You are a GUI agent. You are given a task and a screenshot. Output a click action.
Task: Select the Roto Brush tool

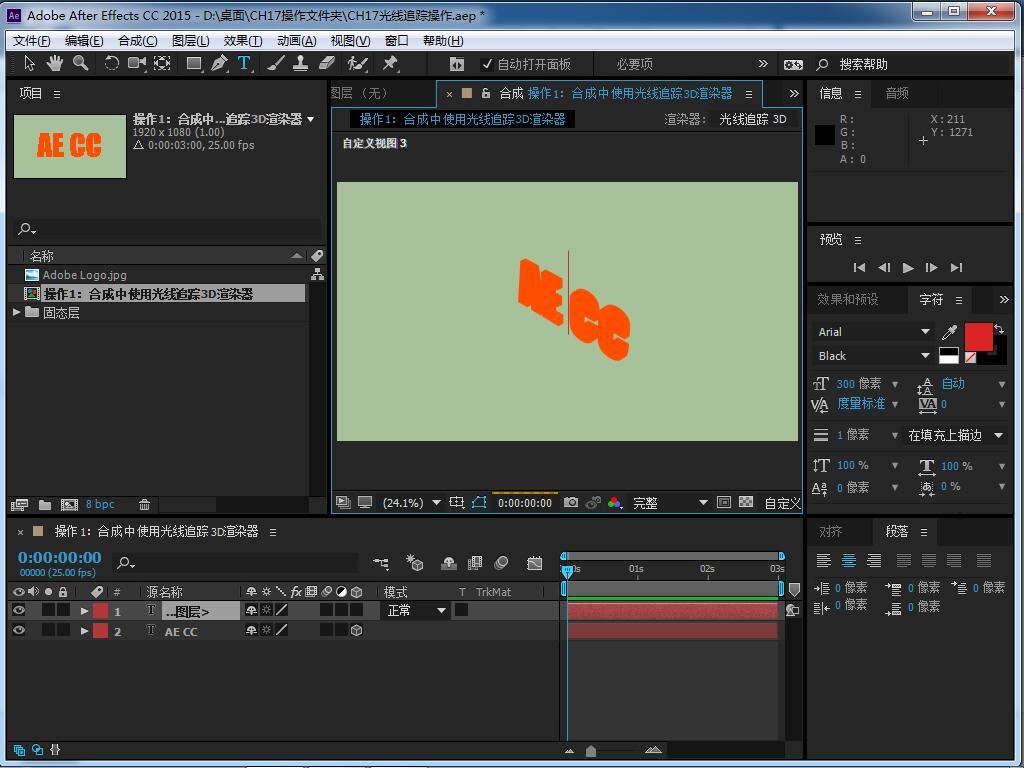point(357,63)
